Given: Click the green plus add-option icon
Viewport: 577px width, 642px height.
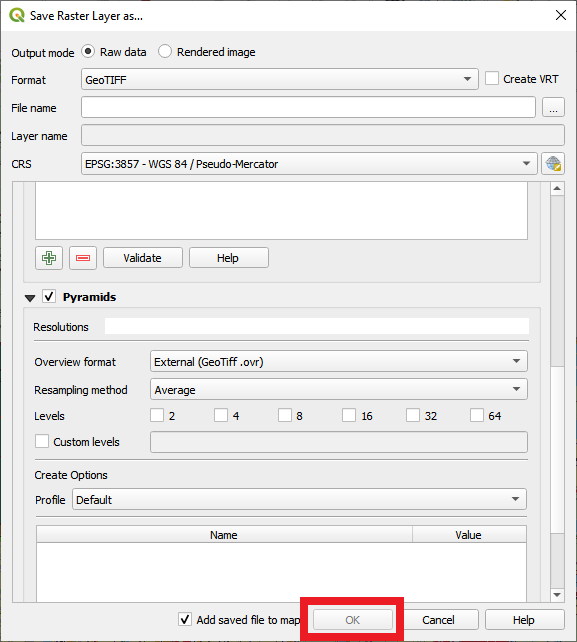Looking at the screenshot, I should (x=49, y=258).
